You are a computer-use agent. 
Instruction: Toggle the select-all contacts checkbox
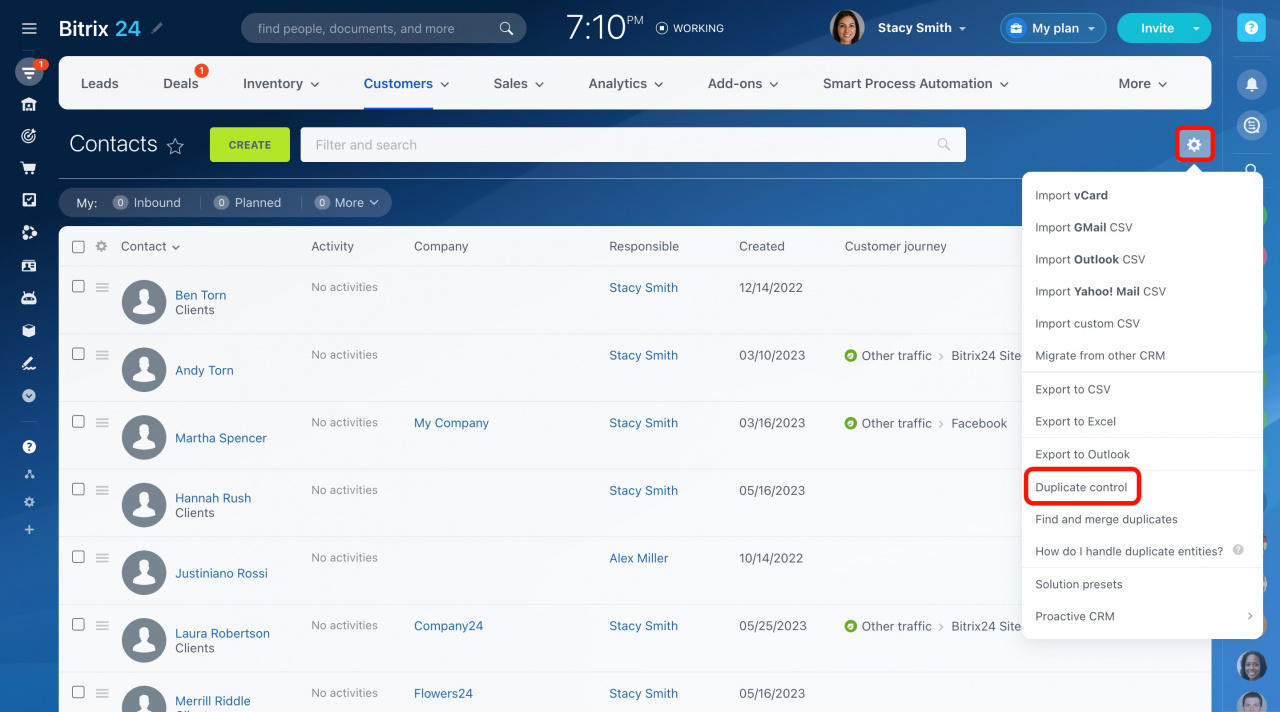point(78,246)
